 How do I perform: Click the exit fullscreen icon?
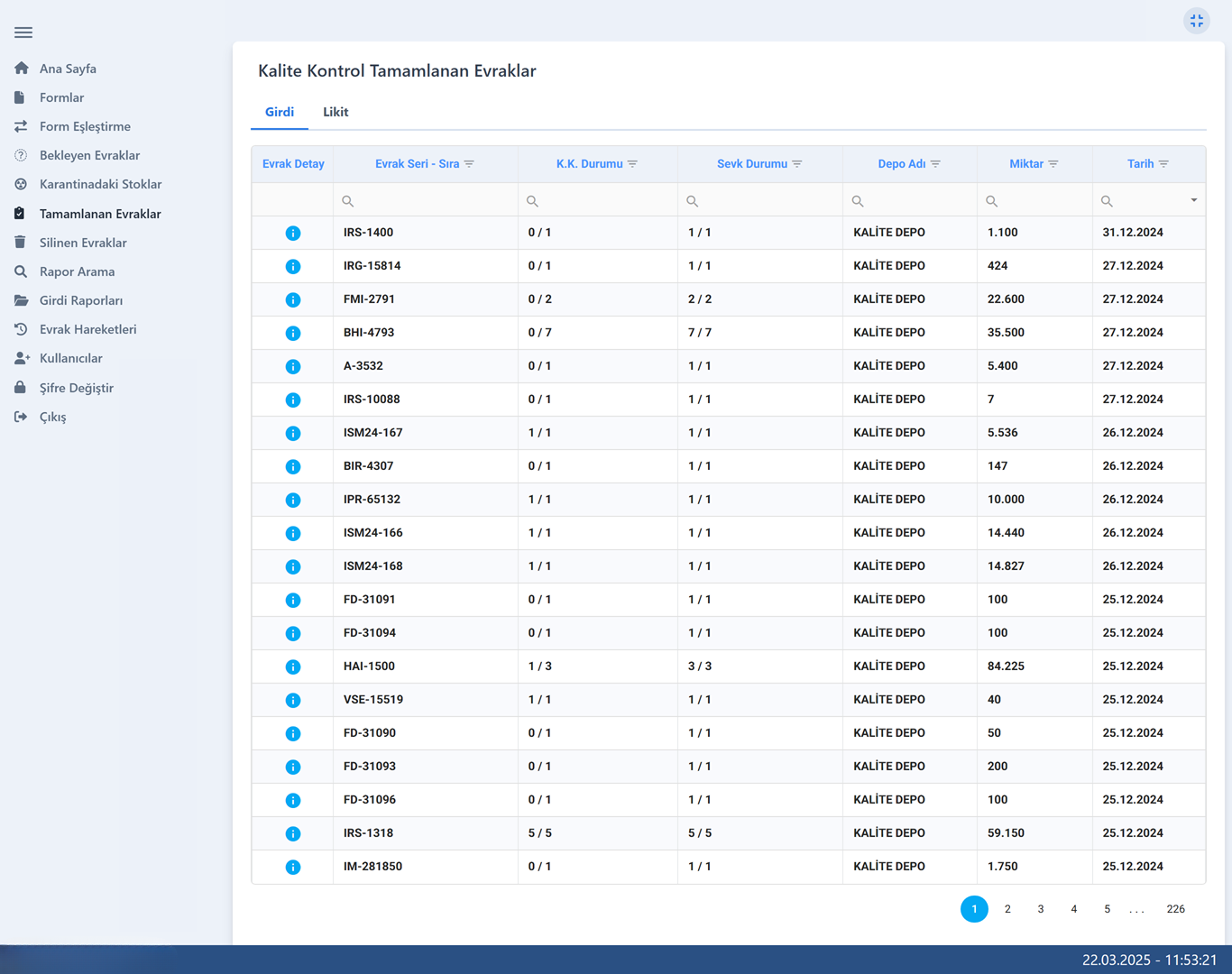pos(1196,21)
